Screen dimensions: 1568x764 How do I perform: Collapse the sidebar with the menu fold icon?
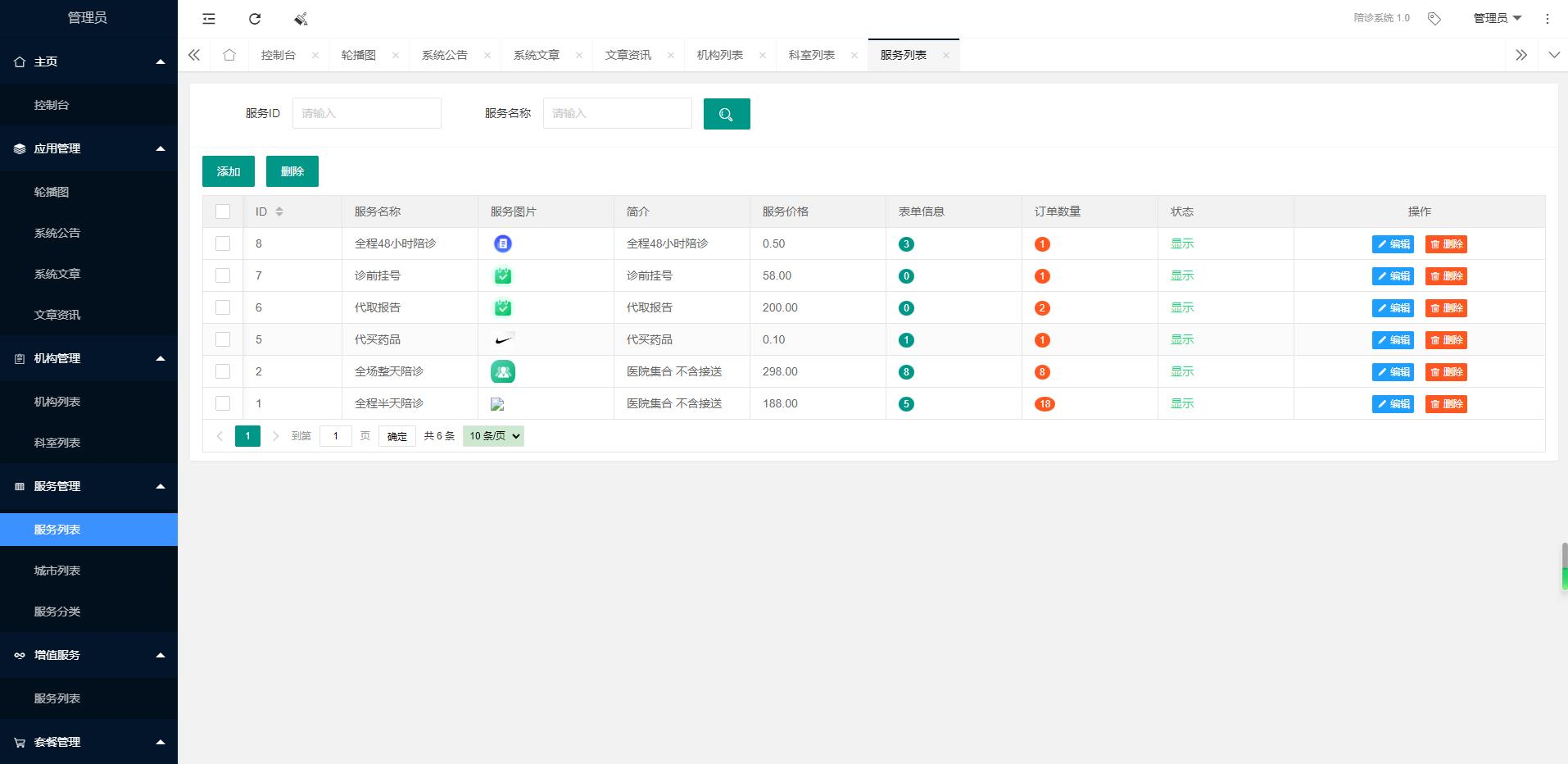click(209, 18)
